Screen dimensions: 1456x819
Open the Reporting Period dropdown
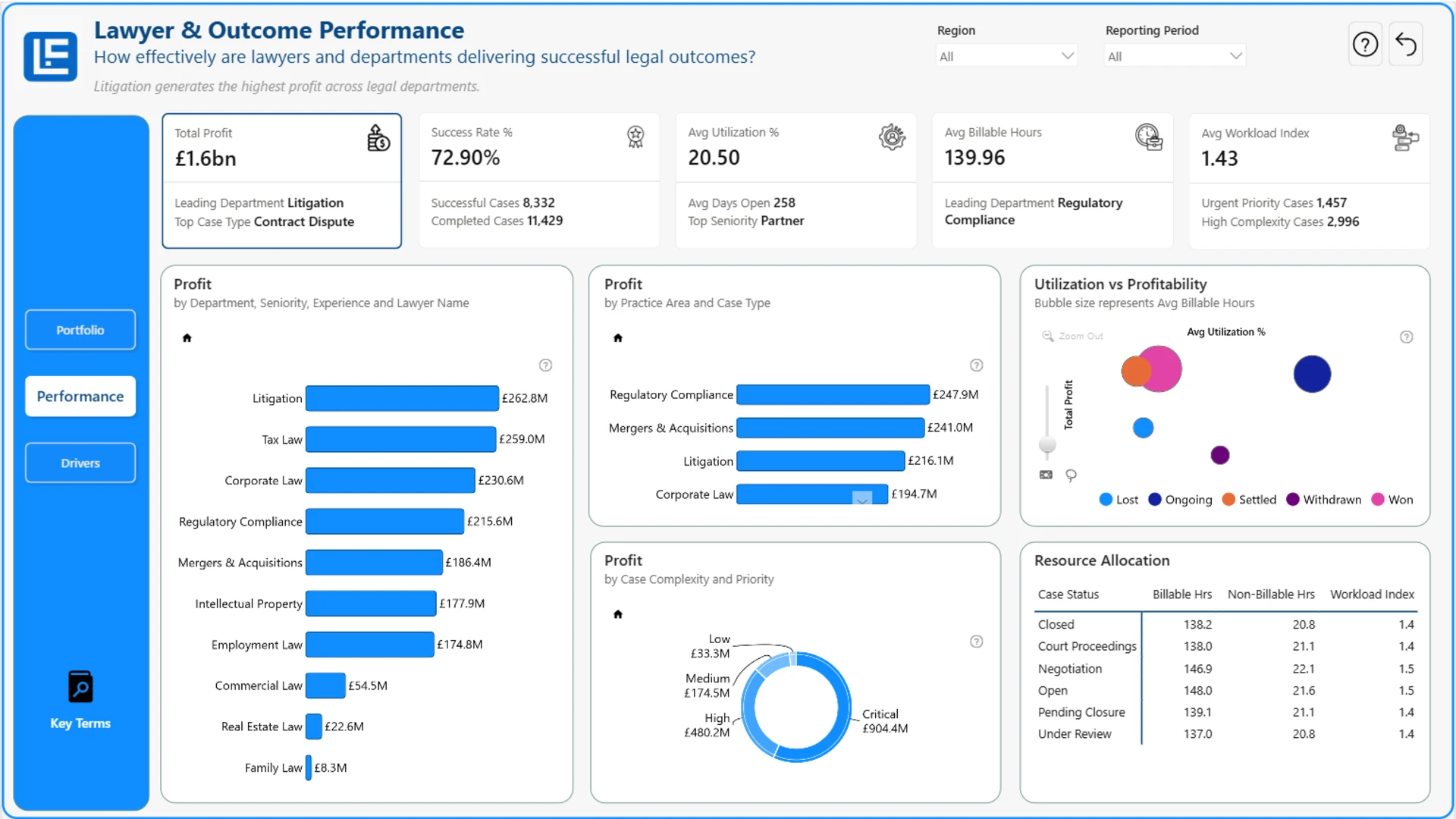[x=1175, y=56]
